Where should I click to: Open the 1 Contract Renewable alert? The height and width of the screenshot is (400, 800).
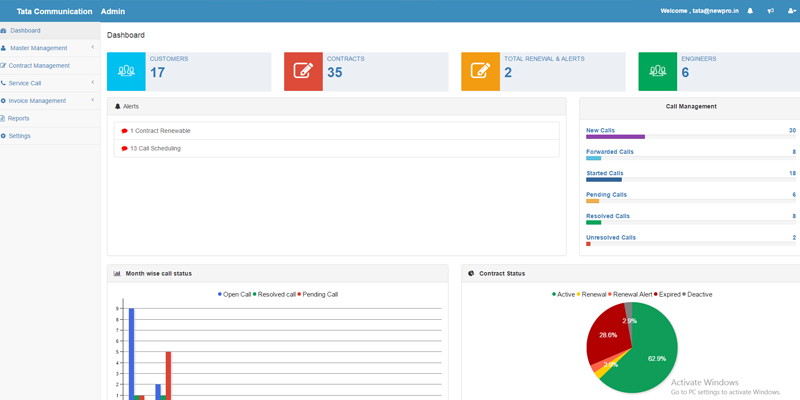tap(160, 131)
